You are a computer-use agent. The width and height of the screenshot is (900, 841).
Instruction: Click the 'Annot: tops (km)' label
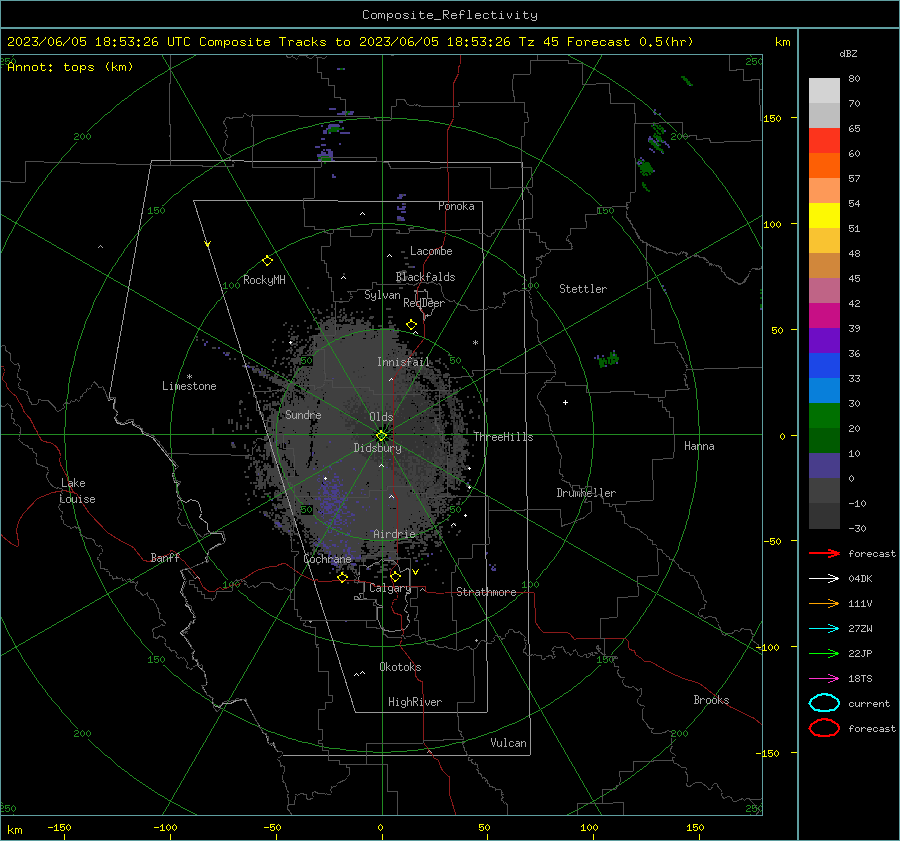[x=71, y=67]
